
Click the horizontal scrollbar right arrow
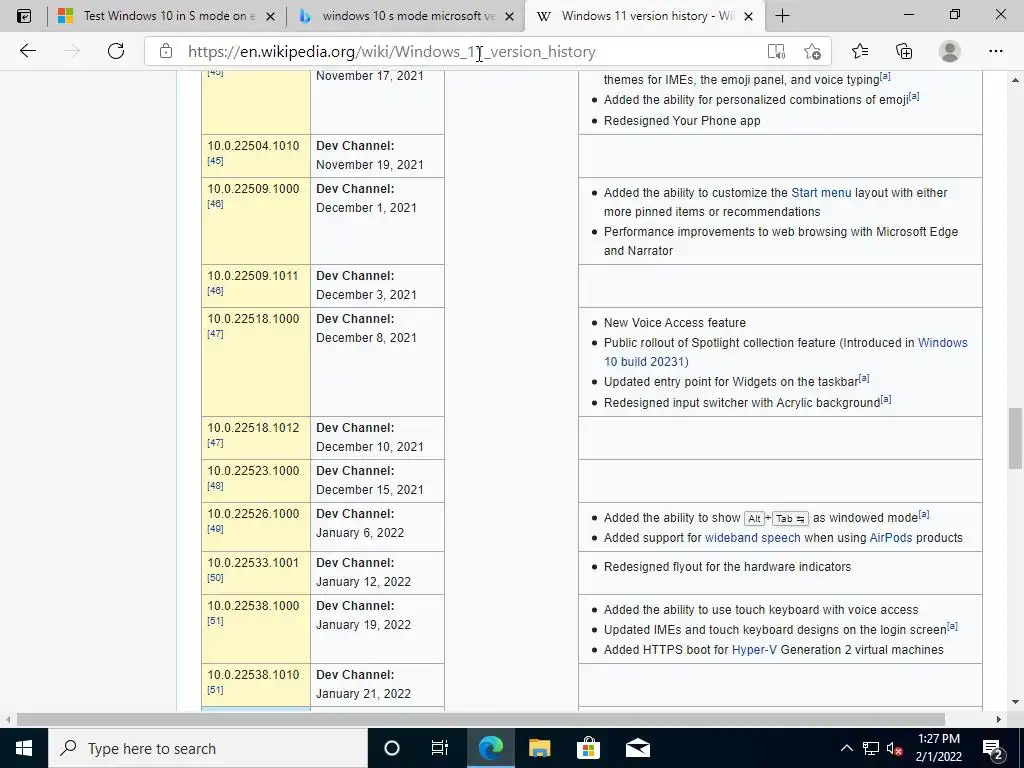pyautogui.click(x=999, y=719)
